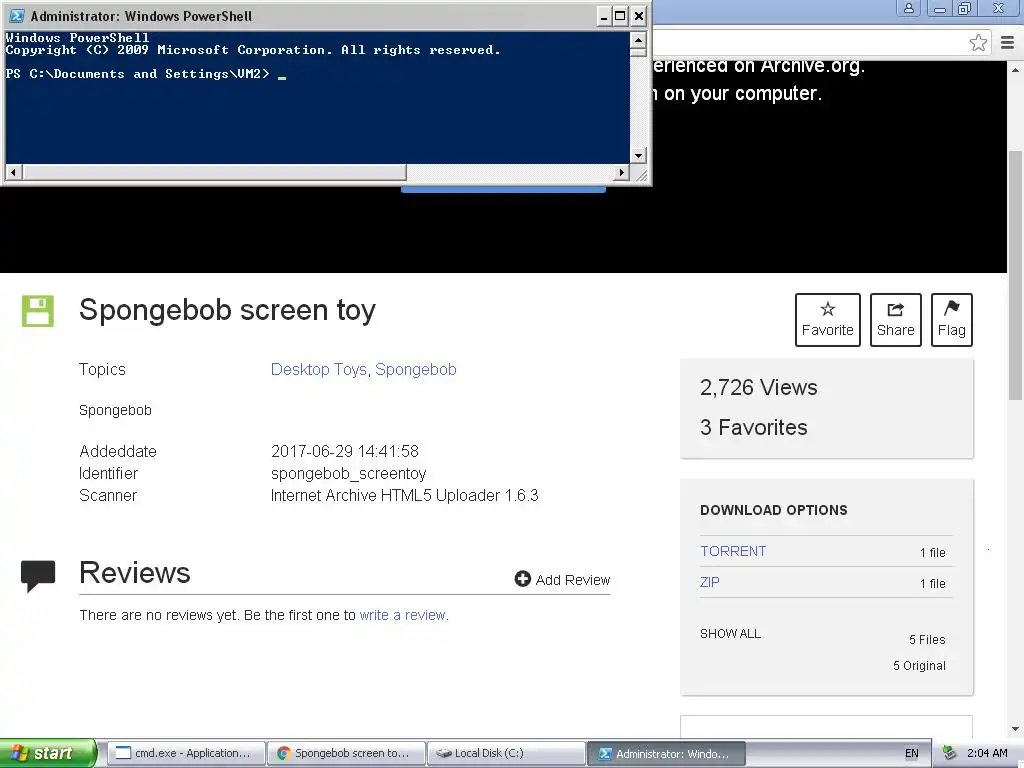Click PowerShell window resize grip
Image resolution: width=1024 pixels, height=768 pixels.
click(641, 174)
